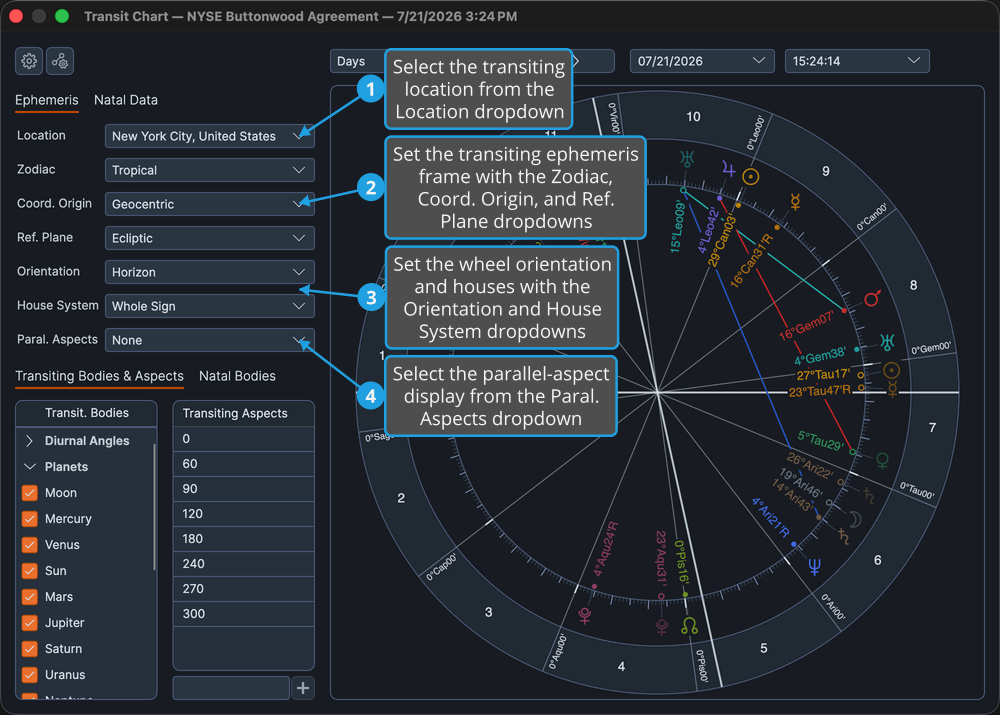The height and width of the screenshot is (715, 1000).
Task: Open the date 07/21/2026 dropdown
Action: (702, 61)
